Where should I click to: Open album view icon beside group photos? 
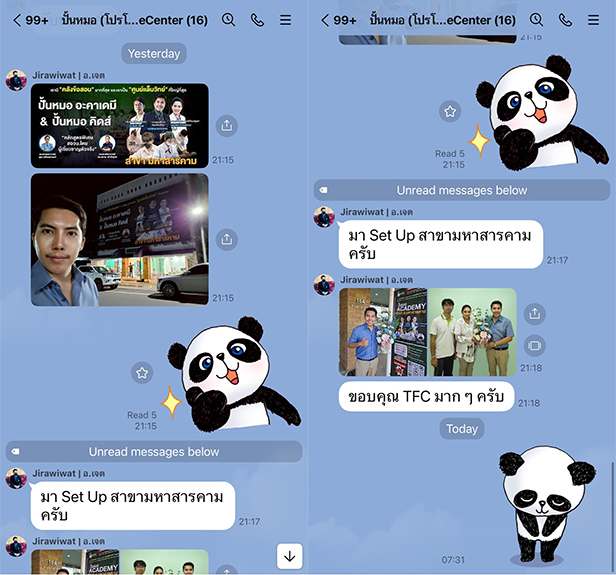pos(535,346)
